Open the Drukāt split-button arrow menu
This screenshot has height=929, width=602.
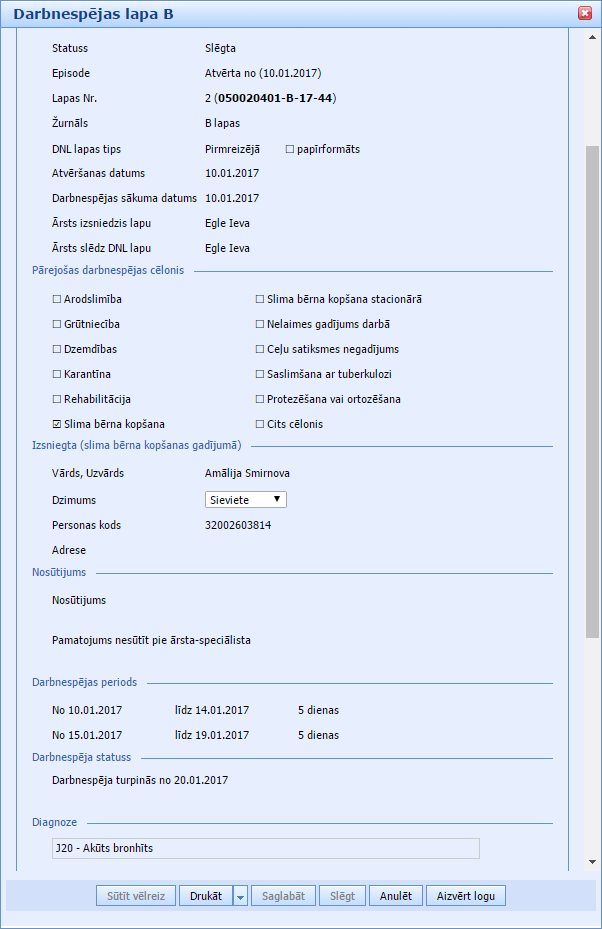pos(240,896)
